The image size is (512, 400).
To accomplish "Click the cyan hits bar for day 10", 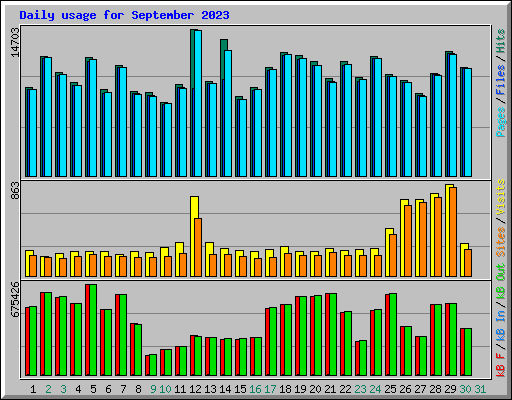I will click(168, 140).
